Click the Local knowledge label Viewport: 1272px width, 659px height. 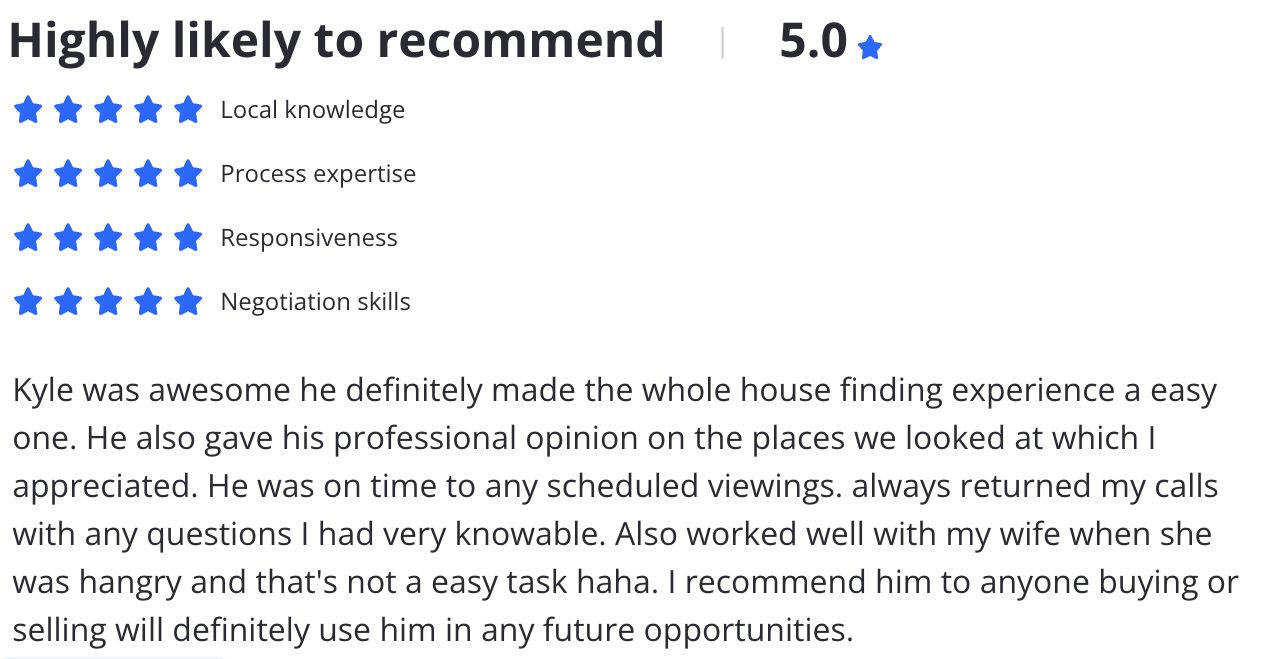(313, 110)
